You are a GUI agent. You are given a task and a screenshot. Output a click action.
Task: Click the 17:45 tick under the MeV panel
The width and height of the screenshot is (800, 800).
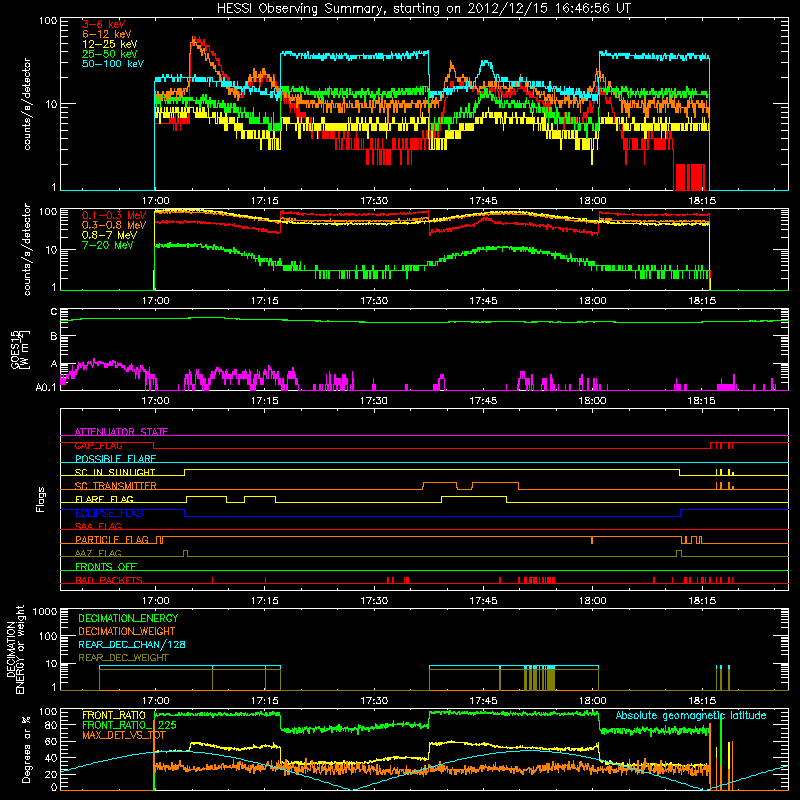click(483, 301)
